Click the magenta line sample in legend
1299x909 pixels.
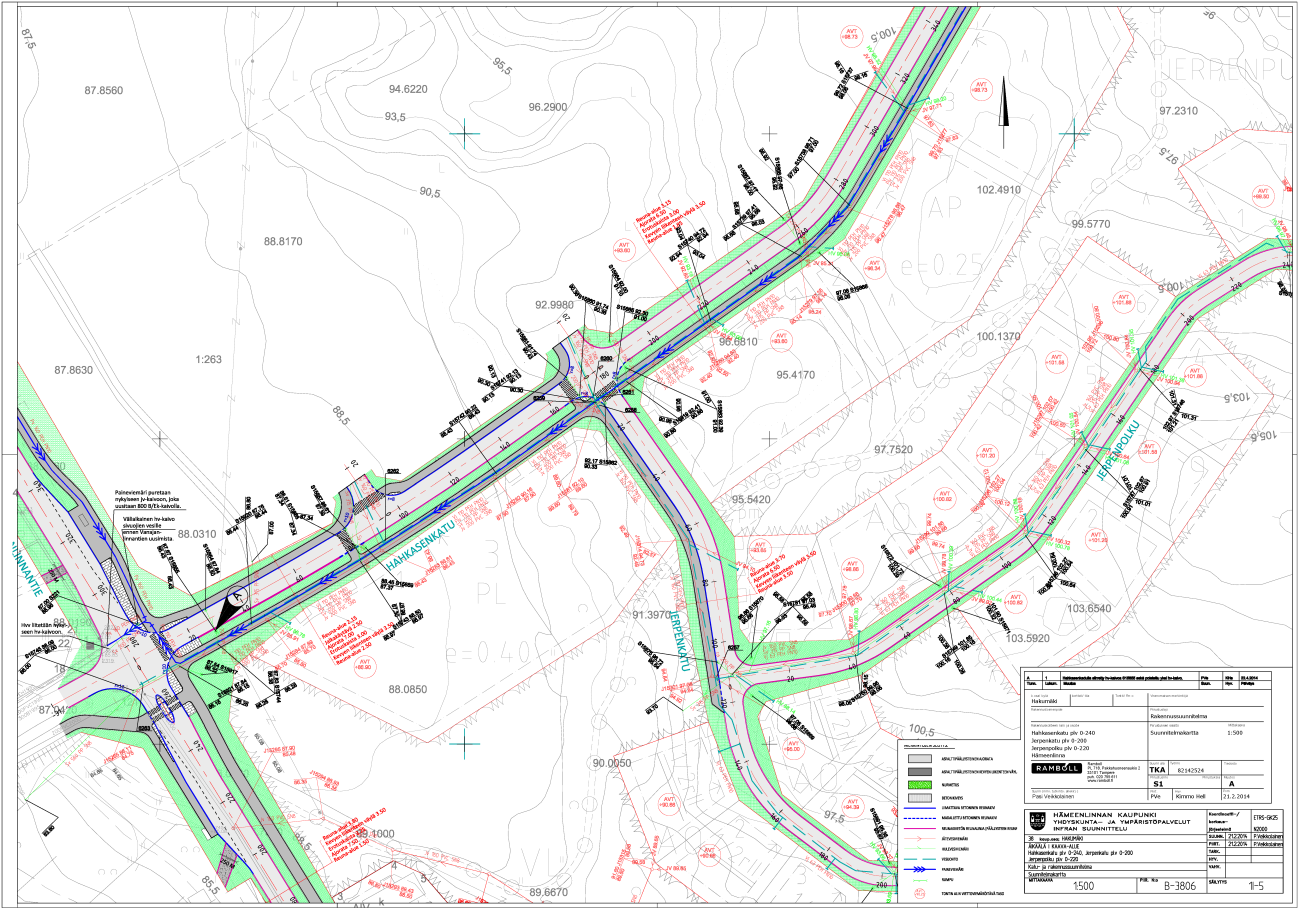pos(920,828)
